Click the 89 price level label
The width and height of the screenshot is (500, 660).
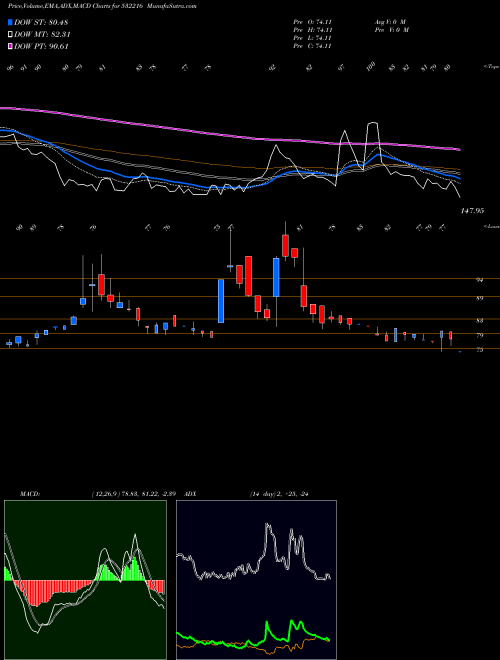pyautogui.click(x=479, y=298)
